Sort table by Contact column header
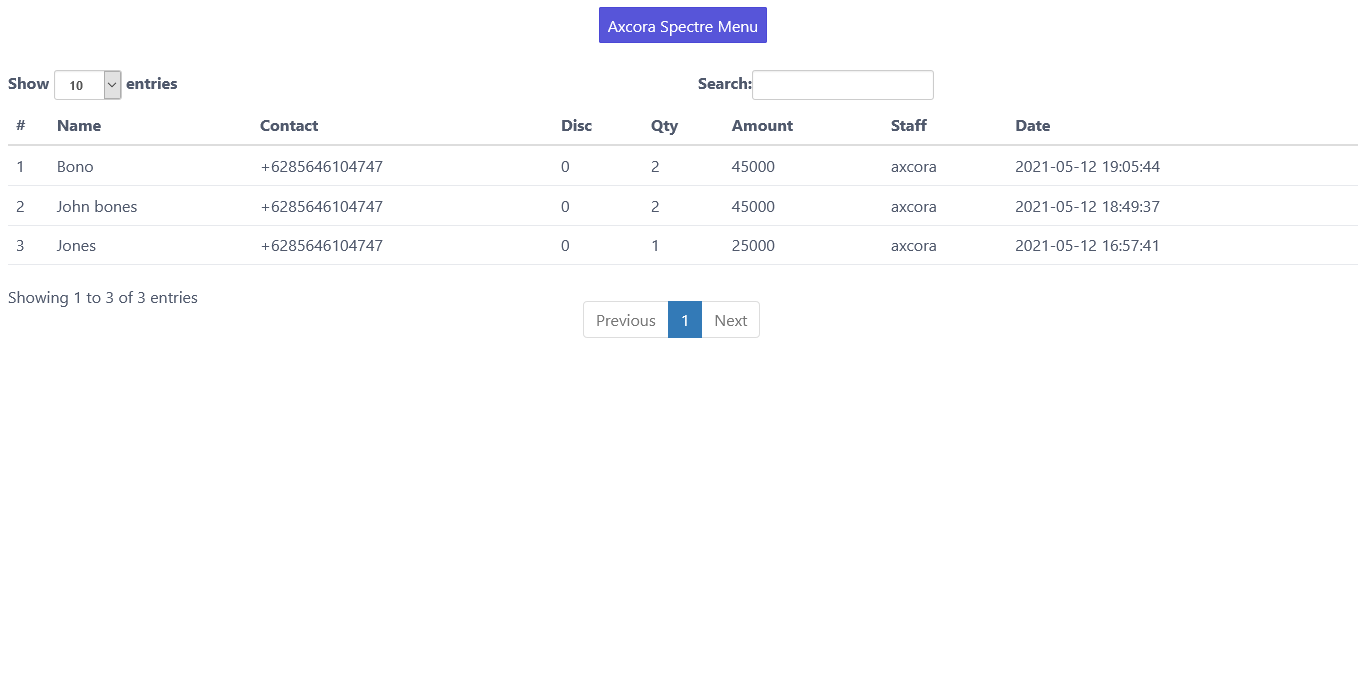This screenshot has height=693, width=1366. pyautogui.click(x=289, y=126)
